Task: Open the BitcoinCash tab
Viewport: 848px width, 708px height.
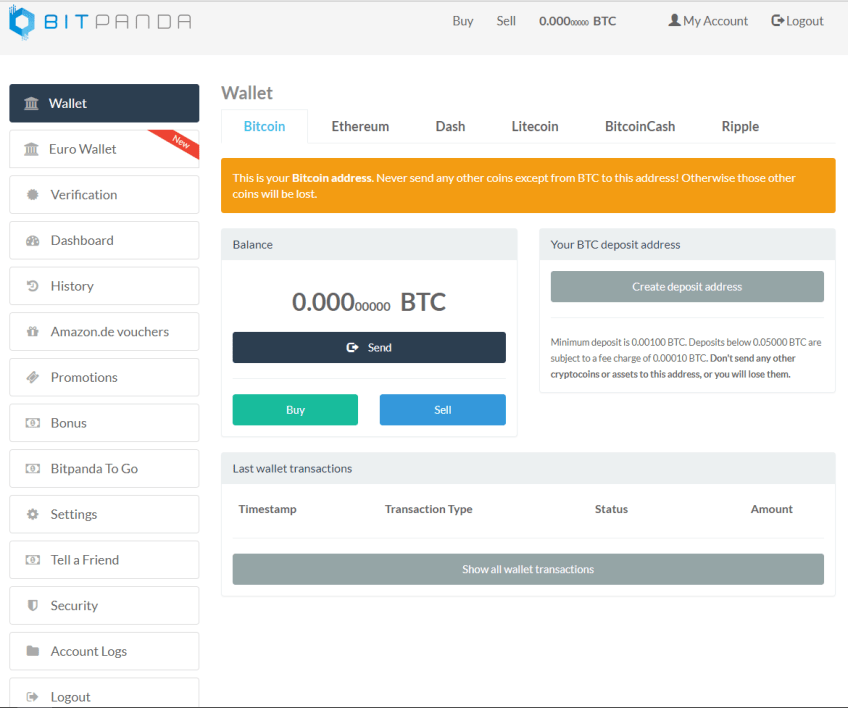Action: [x=640, y=126]
